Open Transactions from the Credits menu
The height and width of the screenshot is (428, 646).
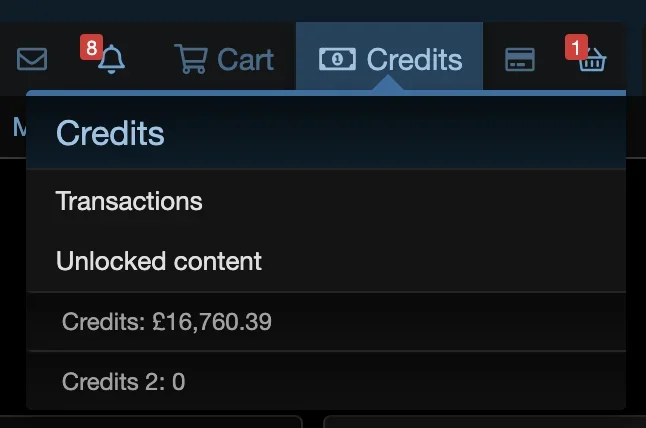point(129,201)
